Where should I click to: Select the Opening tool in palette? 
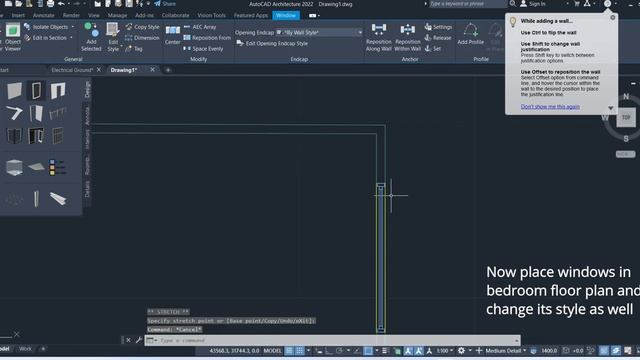tap(58, 90)
